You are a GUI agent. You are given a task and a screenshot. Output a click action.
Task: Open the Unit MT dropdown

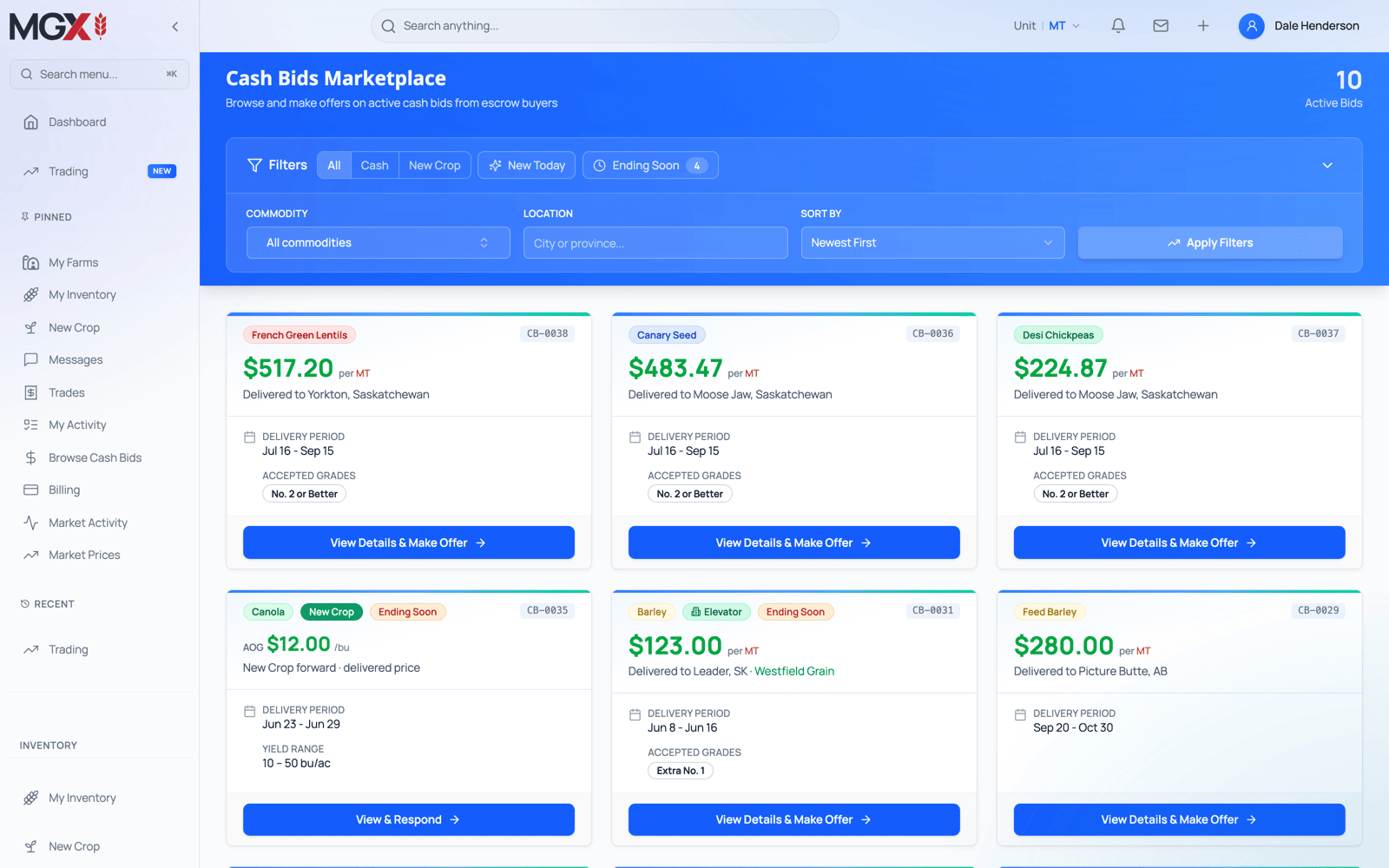pyautogui.click(x=1047, y=26)
